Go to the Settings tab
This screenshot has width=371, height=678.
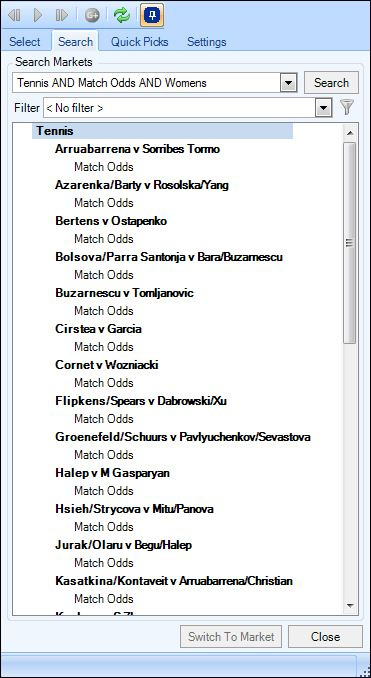(x=207, y=42)
